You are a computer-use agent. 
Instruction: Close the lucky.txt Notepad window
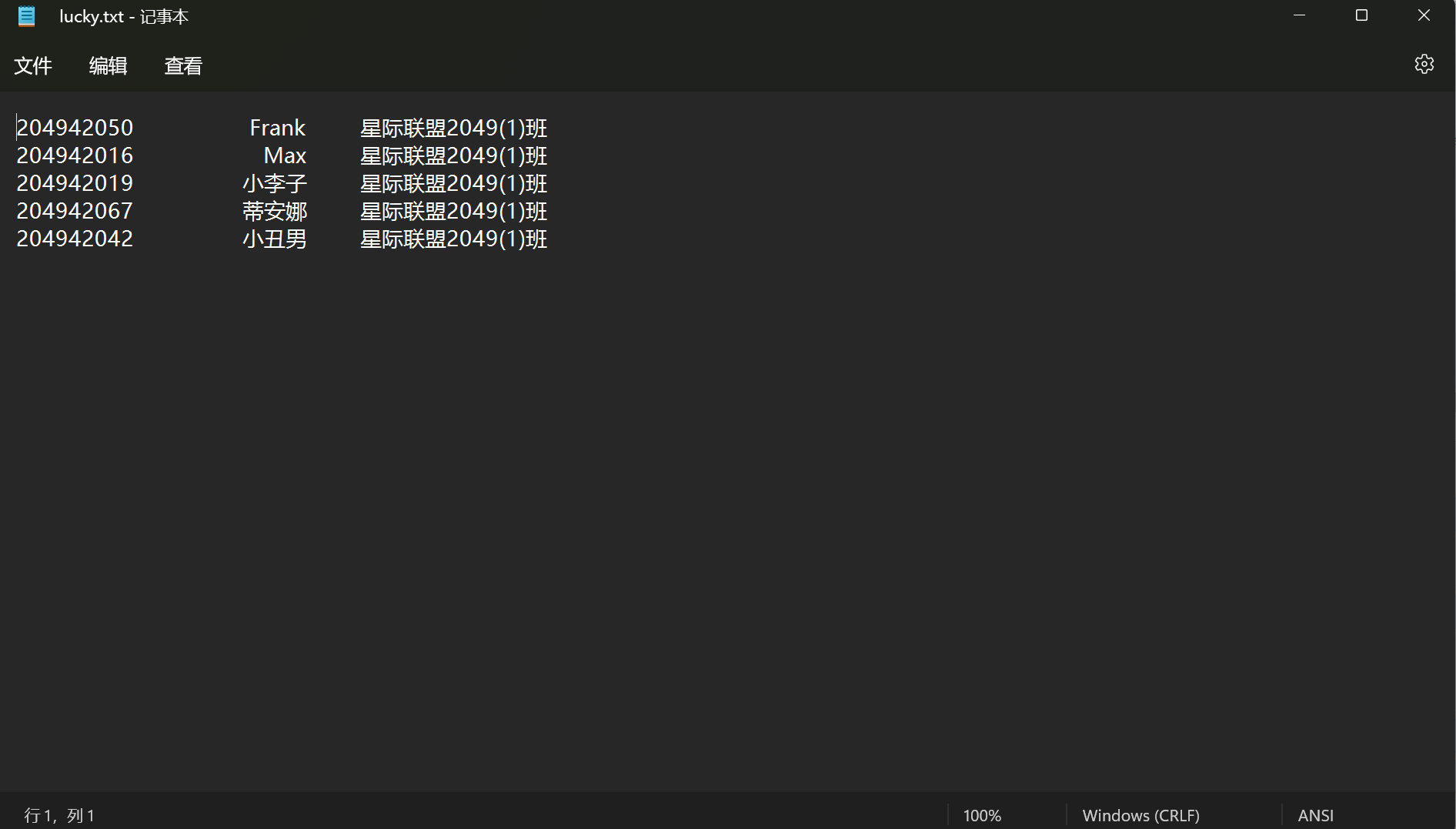[1424, 15]
